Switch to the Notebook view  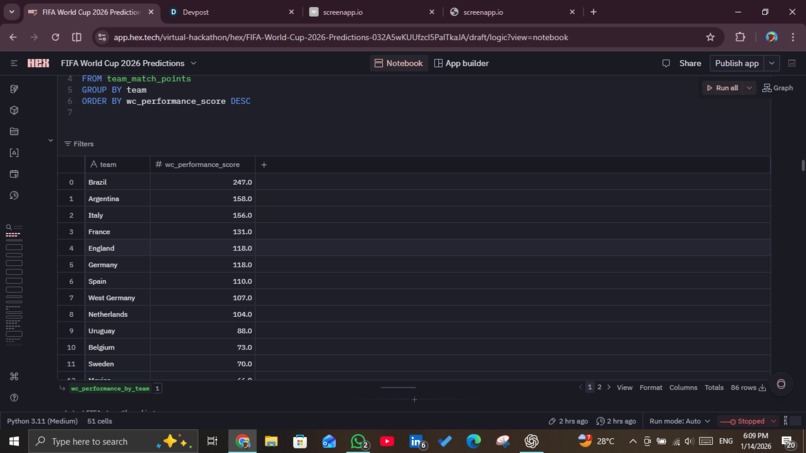coord(398,63)
